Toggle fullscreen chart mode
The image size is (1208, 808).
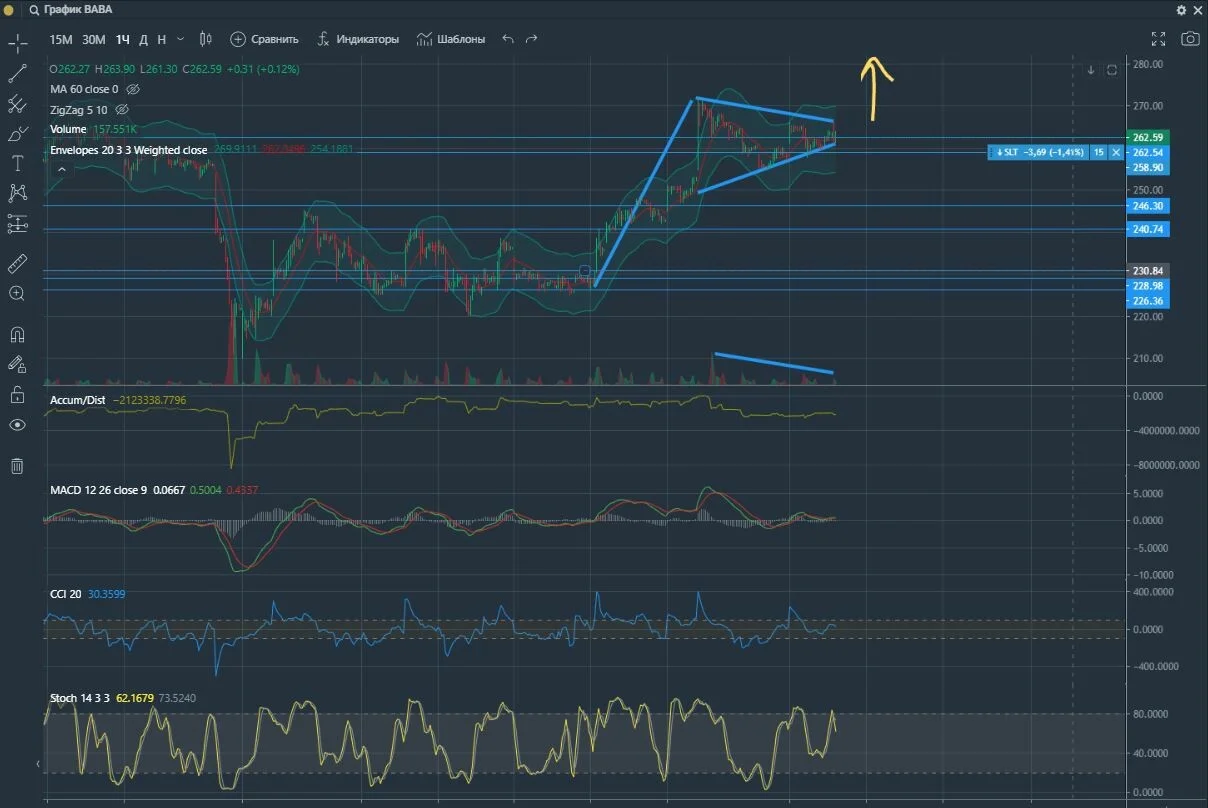[1159, 39]
